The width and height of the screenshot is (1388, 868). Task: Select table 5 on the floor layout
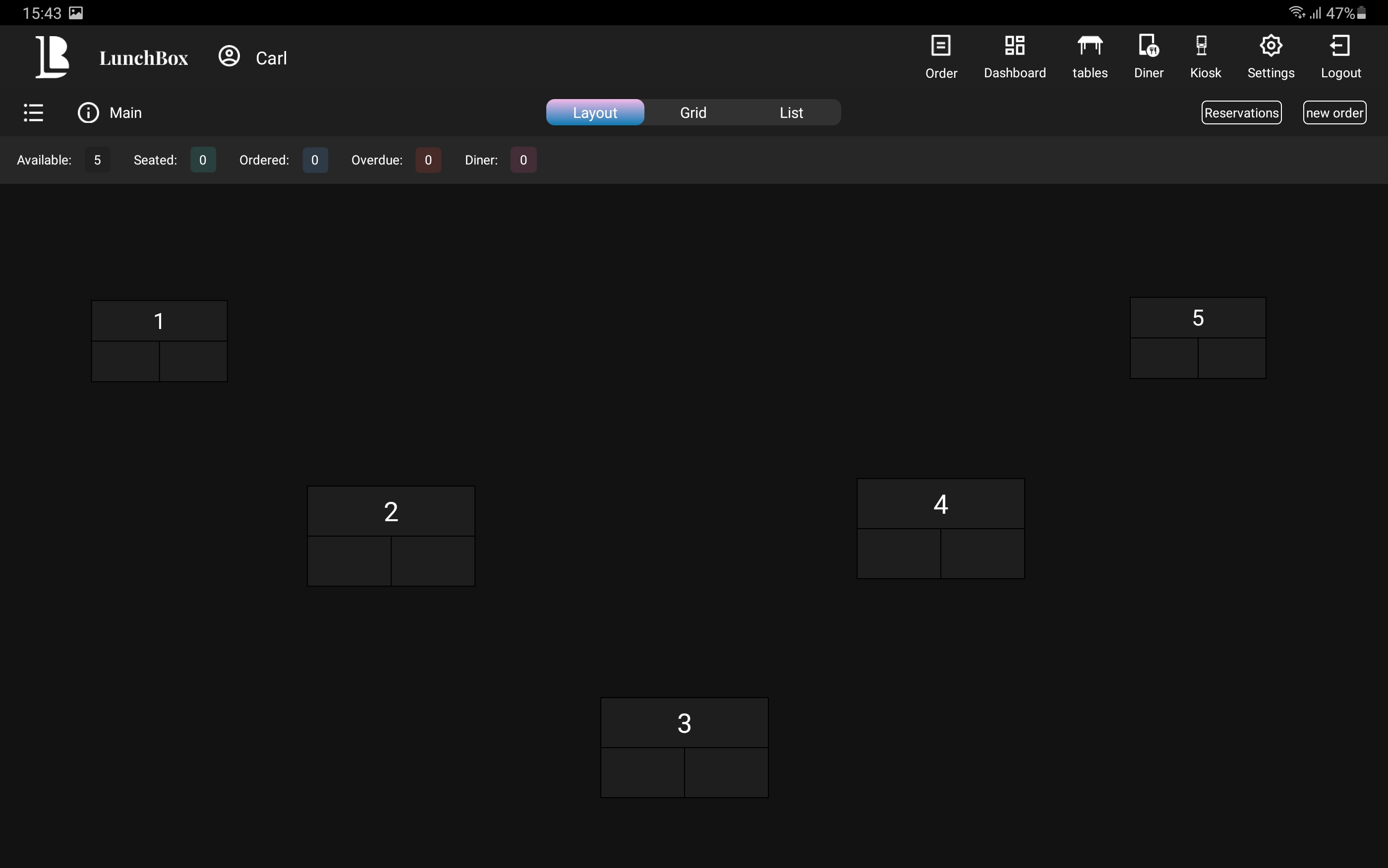1197,337
